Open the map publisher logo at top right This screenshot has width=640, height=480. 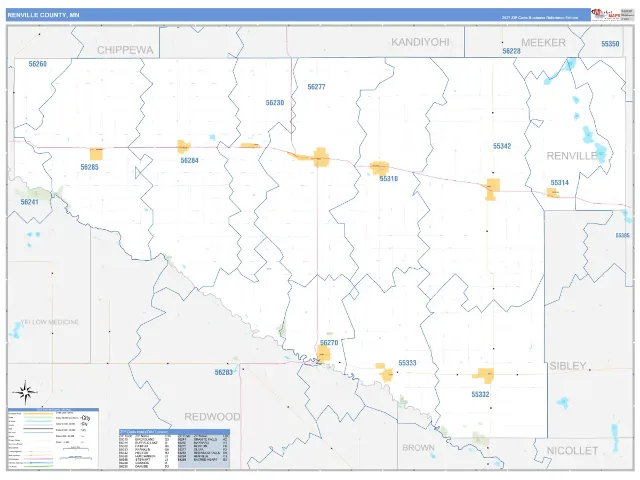[606, 15]
